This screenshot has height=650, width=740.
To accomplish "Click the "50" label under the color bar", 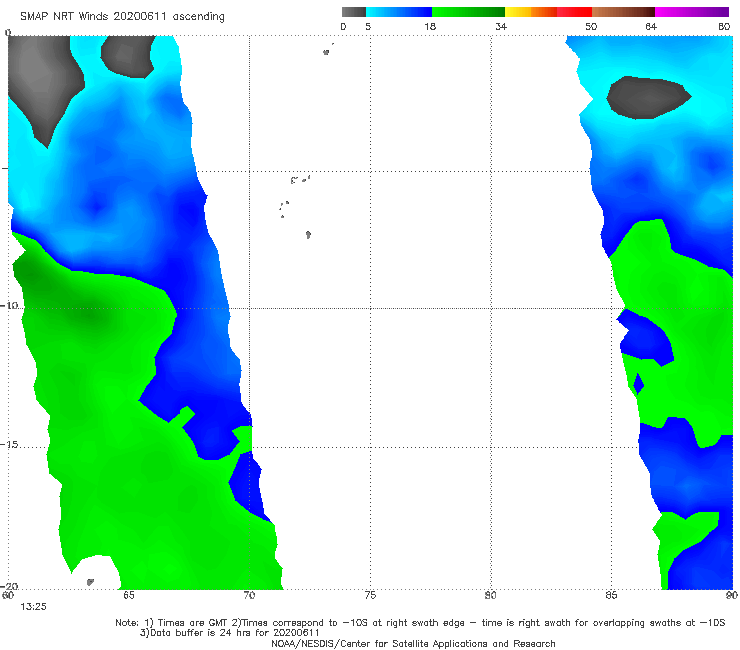I will click(x=591, y=27).
